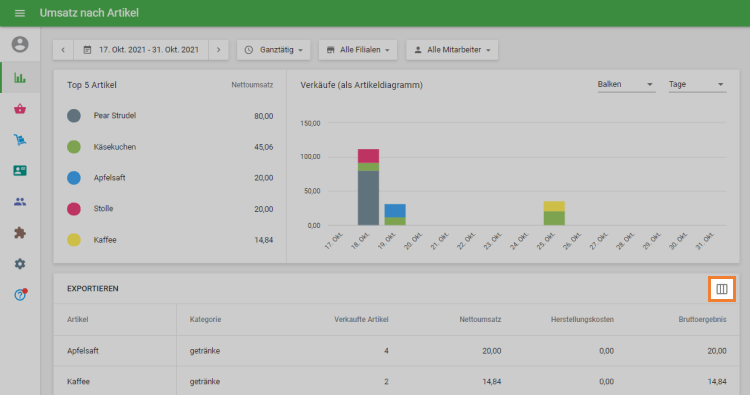The width and height of the screenshot is (750, 395).
Task: Expand the Alle Filialen dropdown
Action: 358,50
